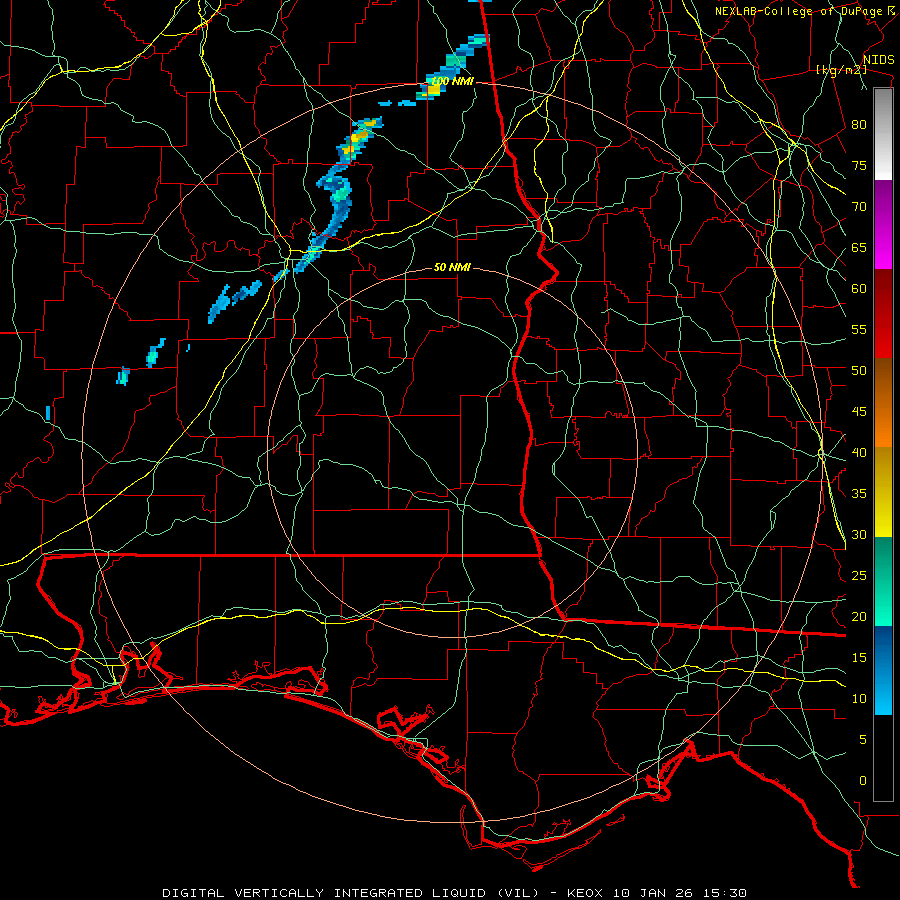Select the blue-cyan segment of color scale
Screen dimensions: 900x900
(x=884, y=670)
